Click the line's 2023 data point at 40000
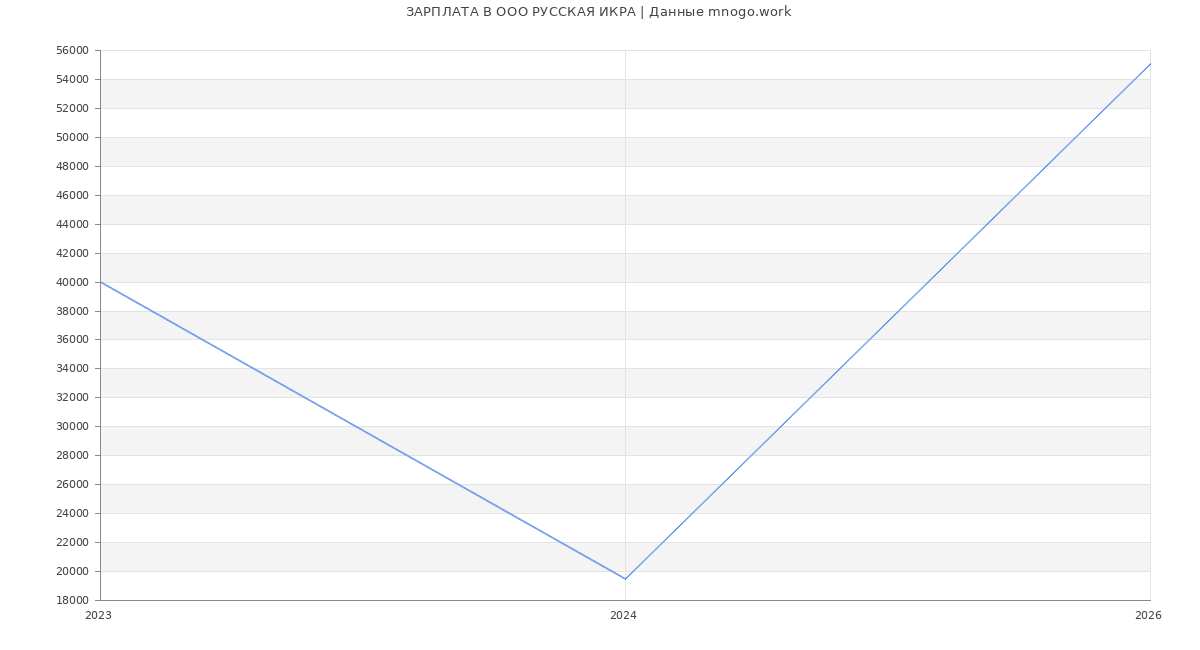This screenshot has width=1200, height=650. 100,282
